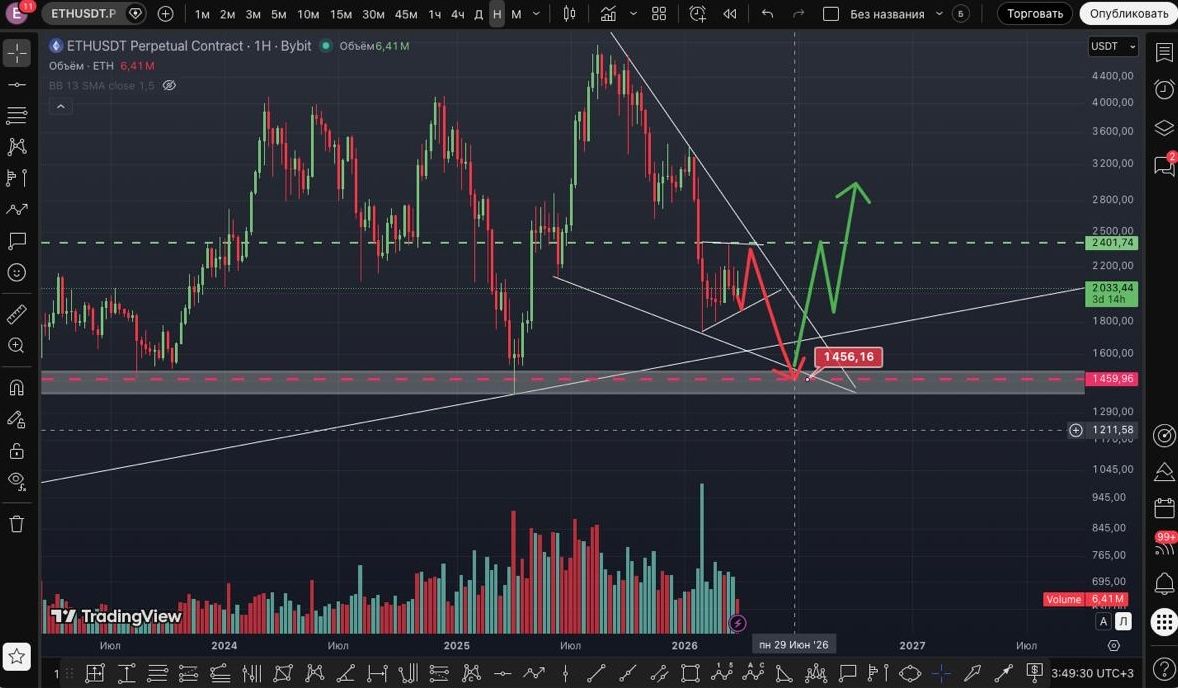Viewport: 1178px width, 688px height.
Task: Expand the timeframe interval list chevron
Action: (x=538, y=14)
